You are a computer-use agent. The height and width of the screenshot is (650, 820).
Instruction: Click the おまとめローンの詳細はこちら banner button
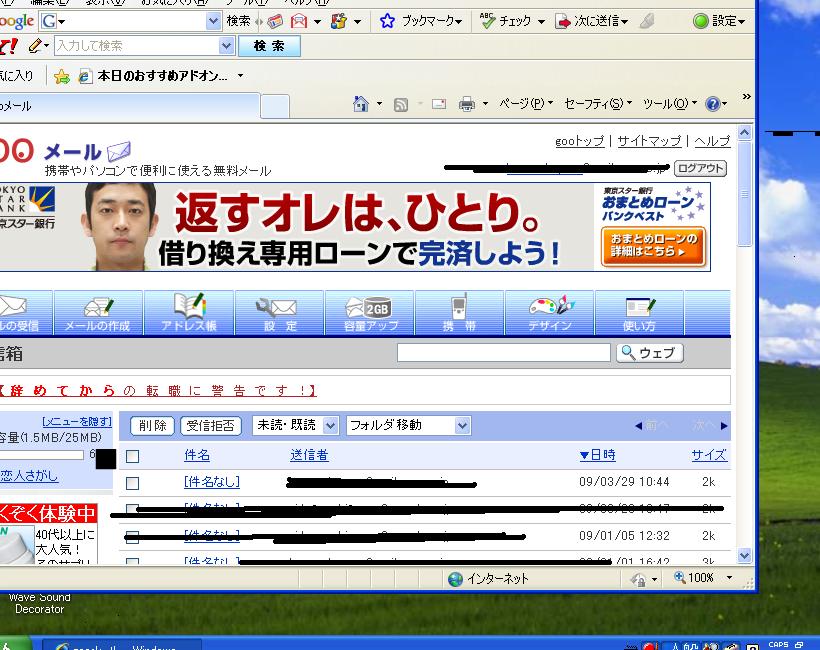pyautogui.click(x=653, y=246)
